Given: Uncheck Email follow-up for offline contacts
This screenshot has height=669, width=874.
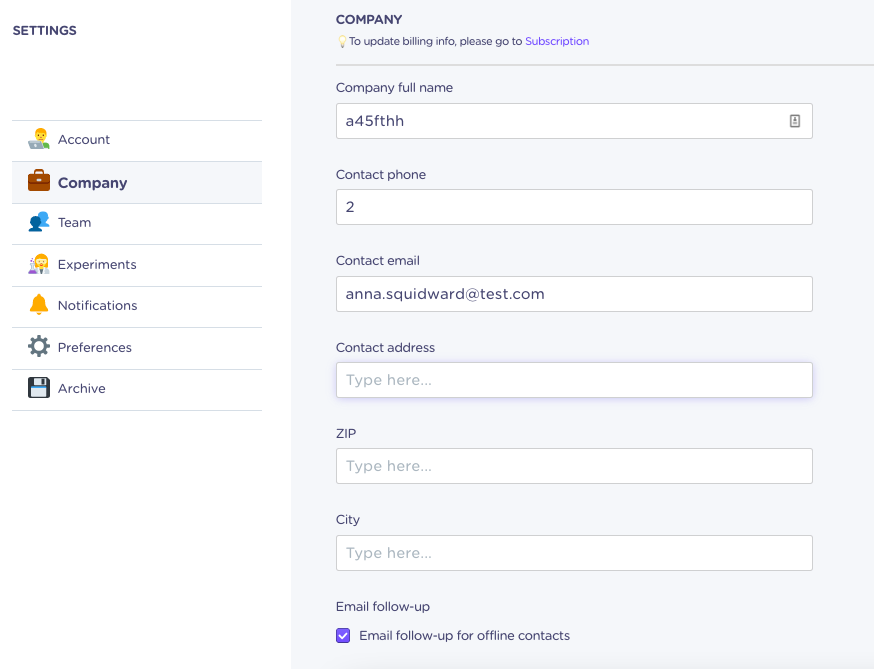Looking at the screenshot, I should click(x=343, y=636).
